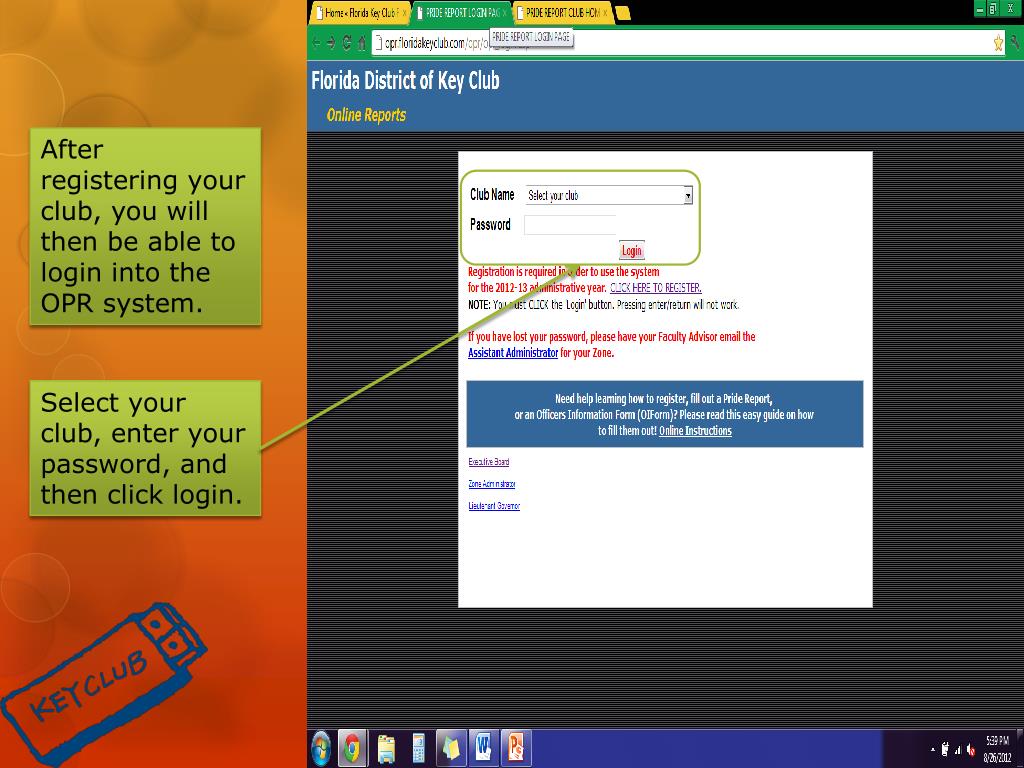Click the Password input field
Image resolution: width=1024 pixels, height=768 pixels.
[x=570, y=225]
